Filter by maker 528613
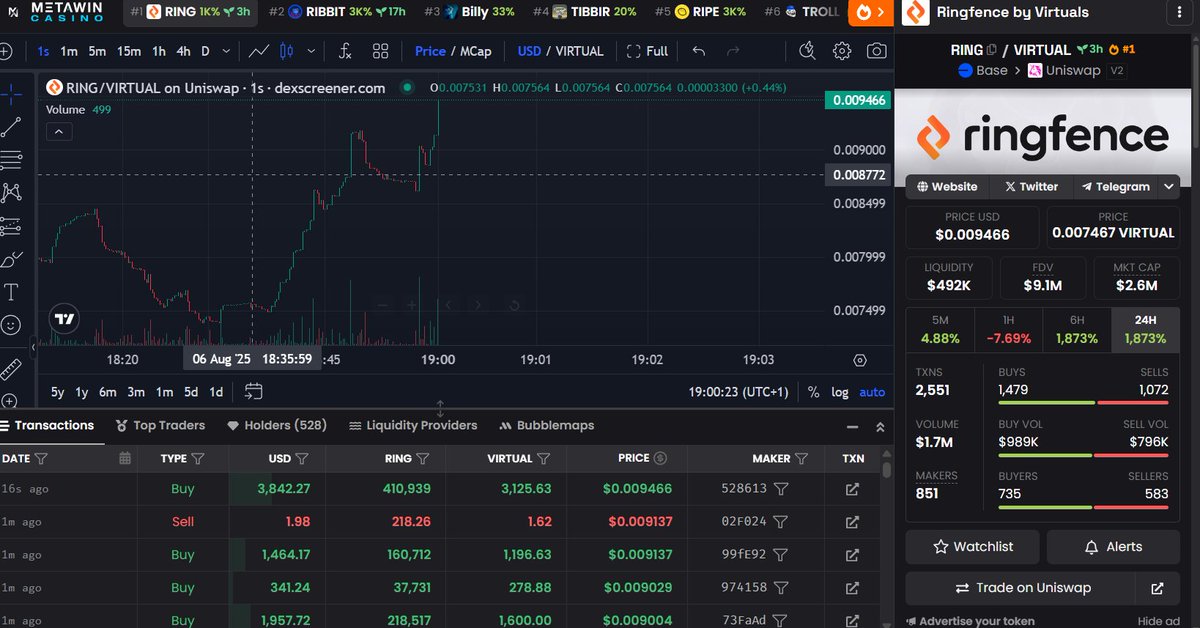The width and height of the screenshot is (1200, 628). (781, 489)
